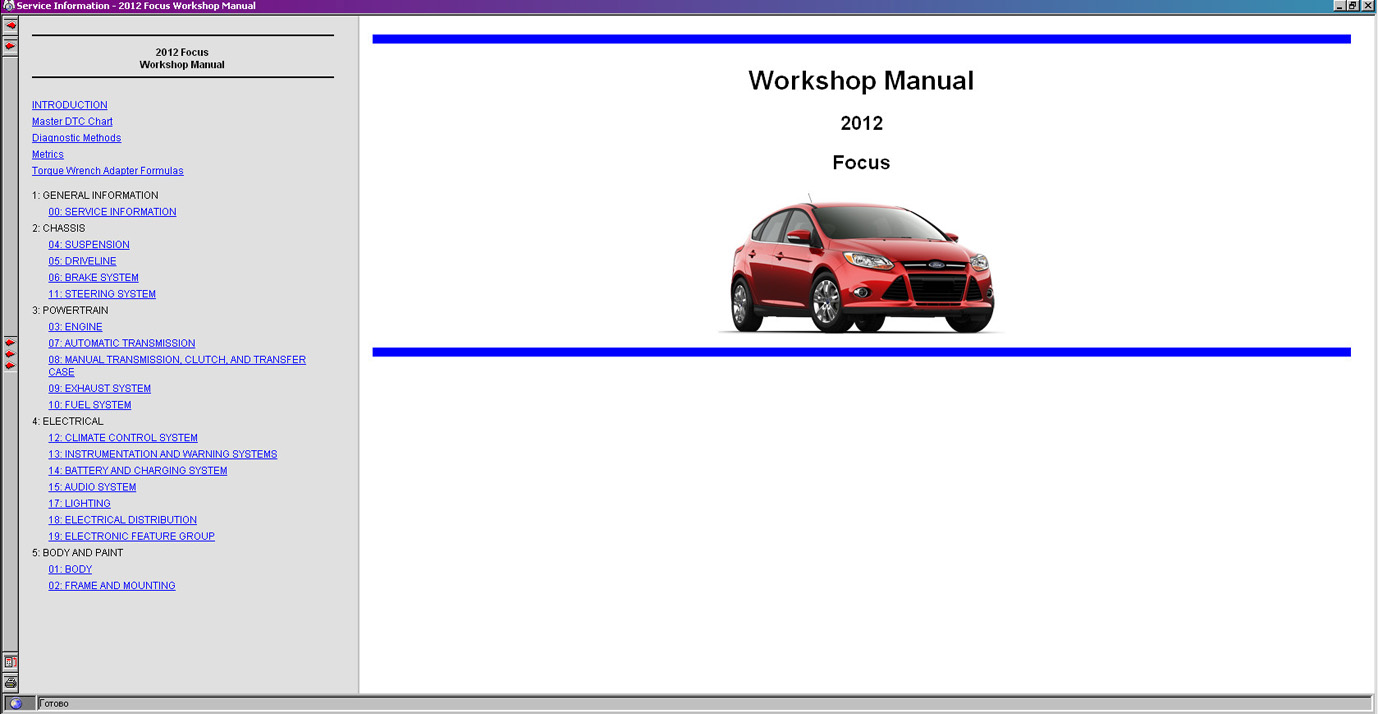Viewport: 1378px width, 714px height.
Task: Open 06: BRAKE SYSTEM section
Action: pyautogui.click(x=93, y=278)
